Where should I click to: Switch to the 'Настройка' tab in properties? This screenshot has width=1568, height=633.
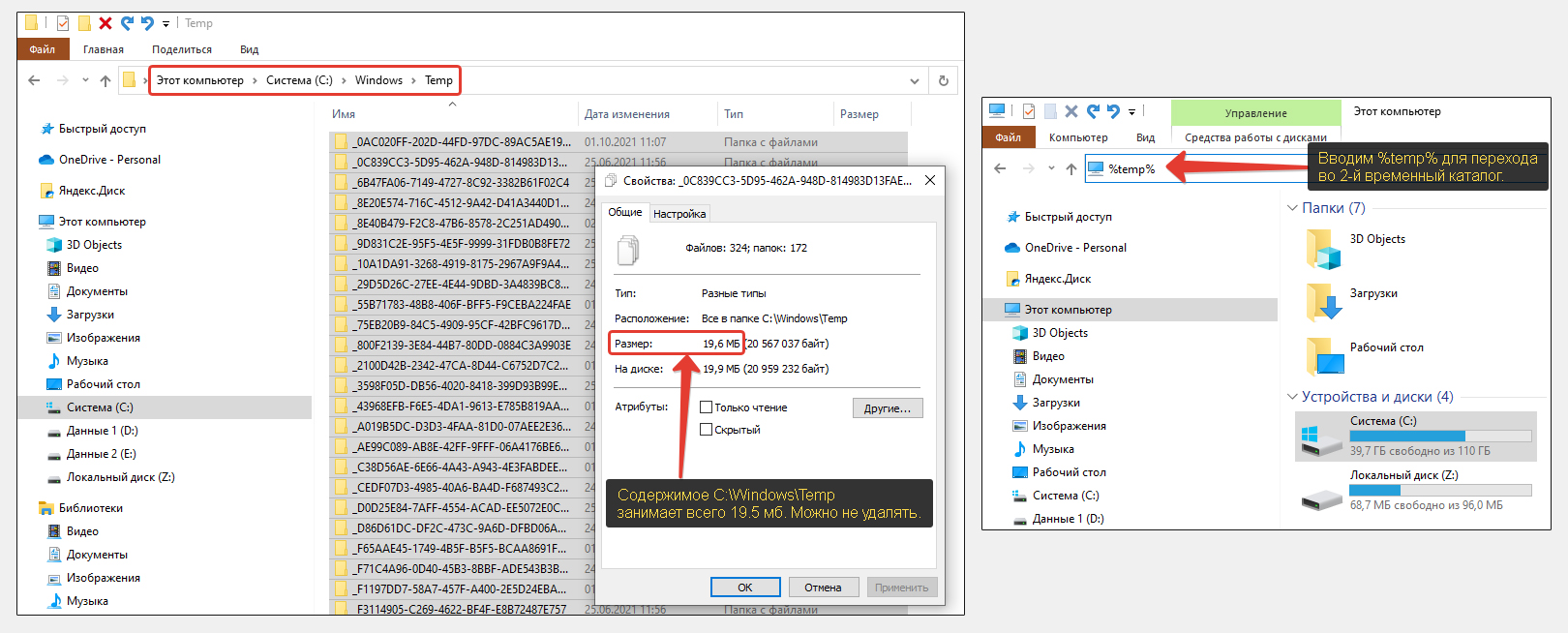coord(678,214)
